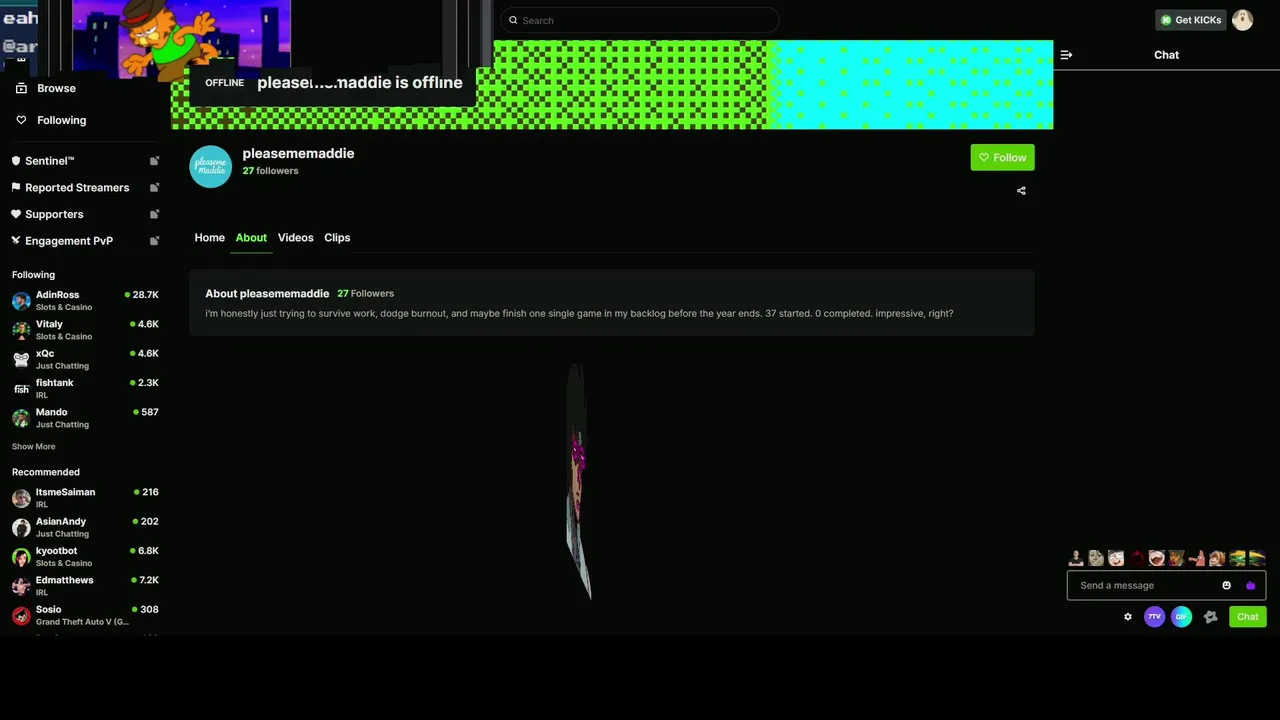1280x720 pixels.
Task: Click the Chat panel header title
Action: tap(1166, 55)
